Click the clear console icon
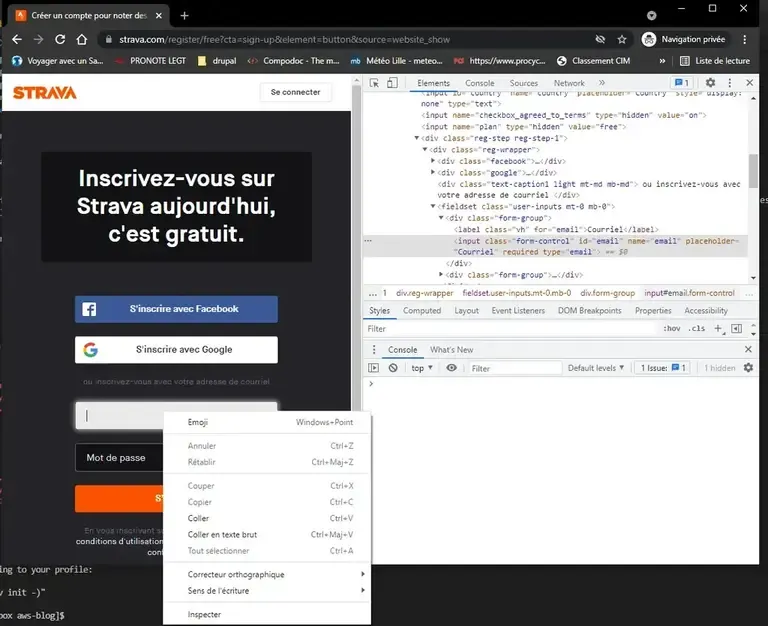This screenshot has height=626, width=768. [392, 368]
